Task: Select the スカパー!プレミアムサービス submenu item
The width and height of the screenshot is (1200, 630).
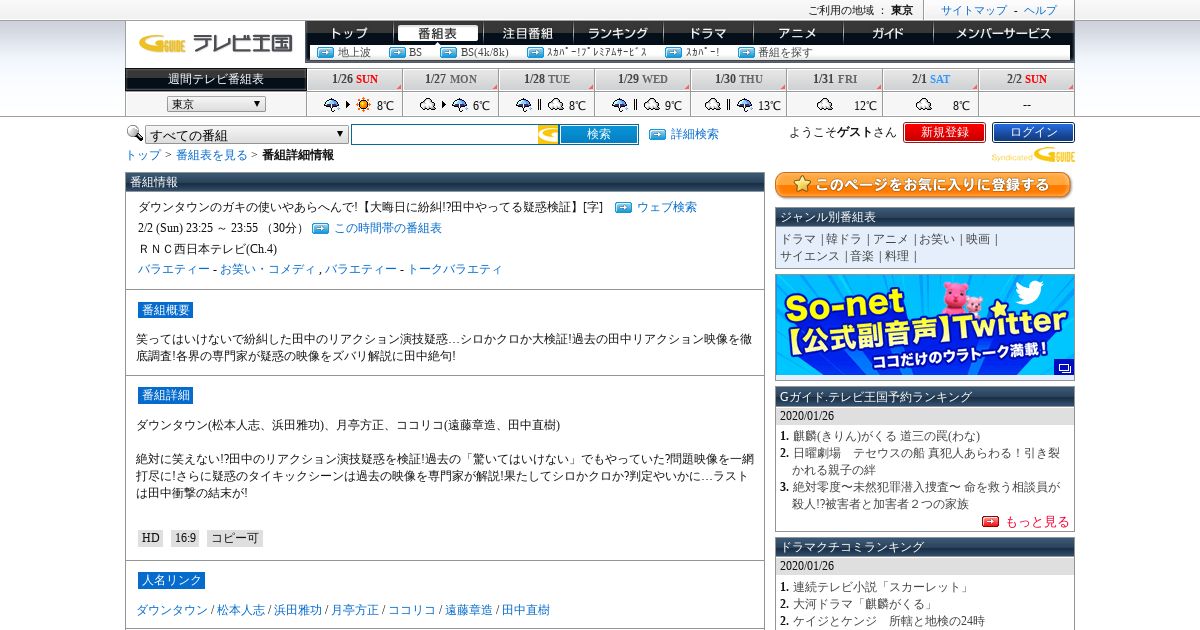Action: click(597, 52)
